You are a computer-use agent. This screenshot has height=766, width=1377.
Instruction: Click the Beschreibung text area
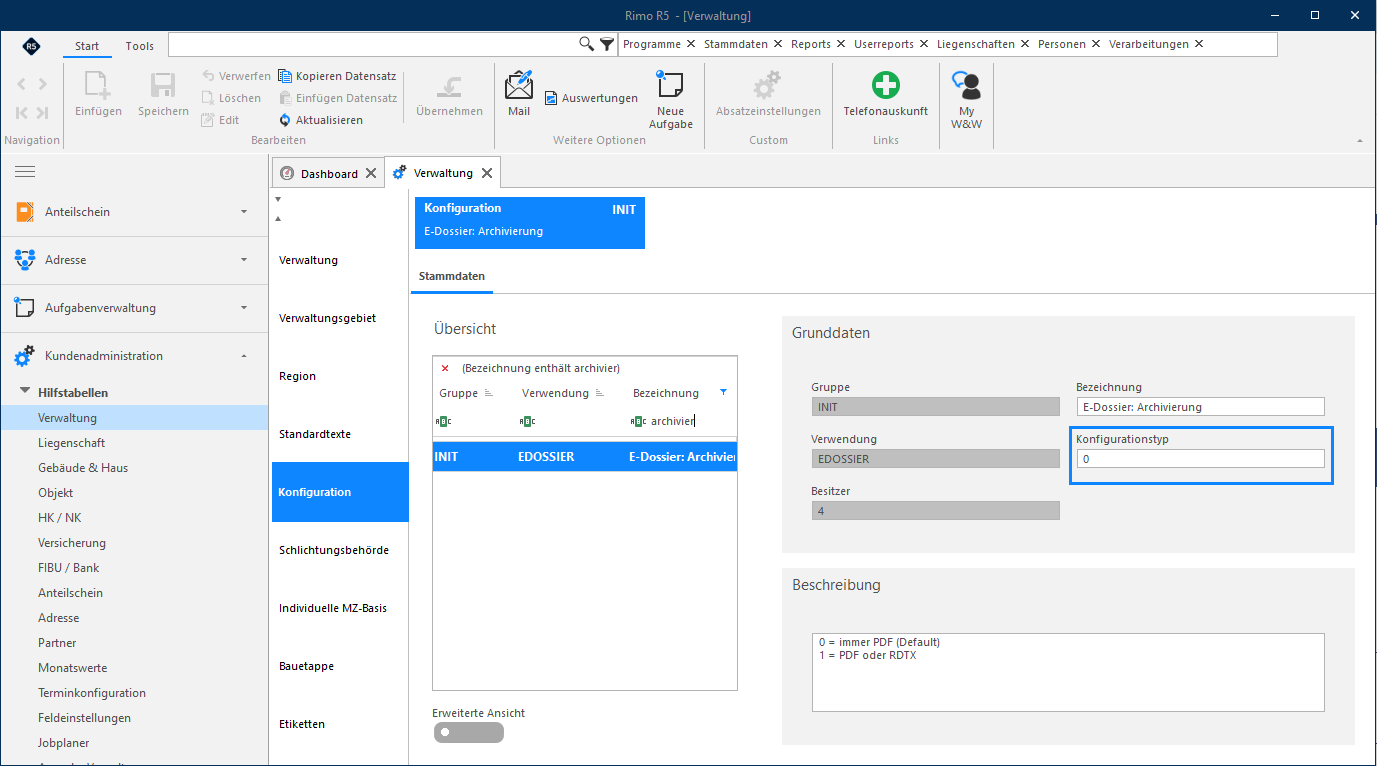tap(1068, 672)
